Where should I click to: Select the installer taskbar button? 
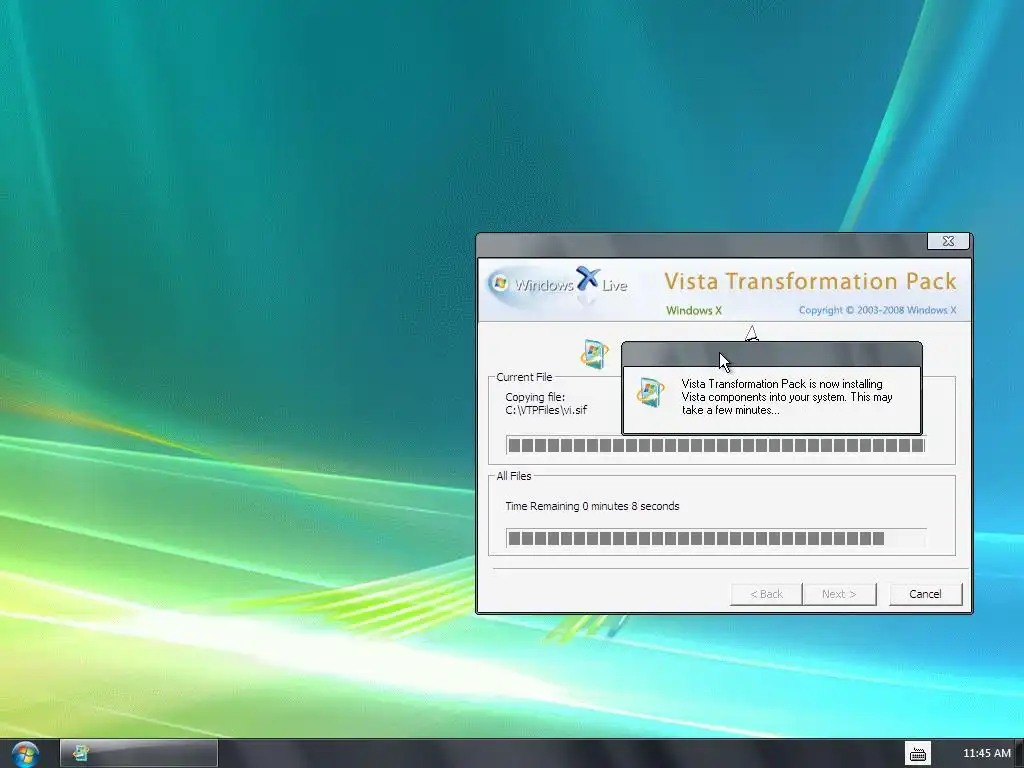(x=138, y=753)
